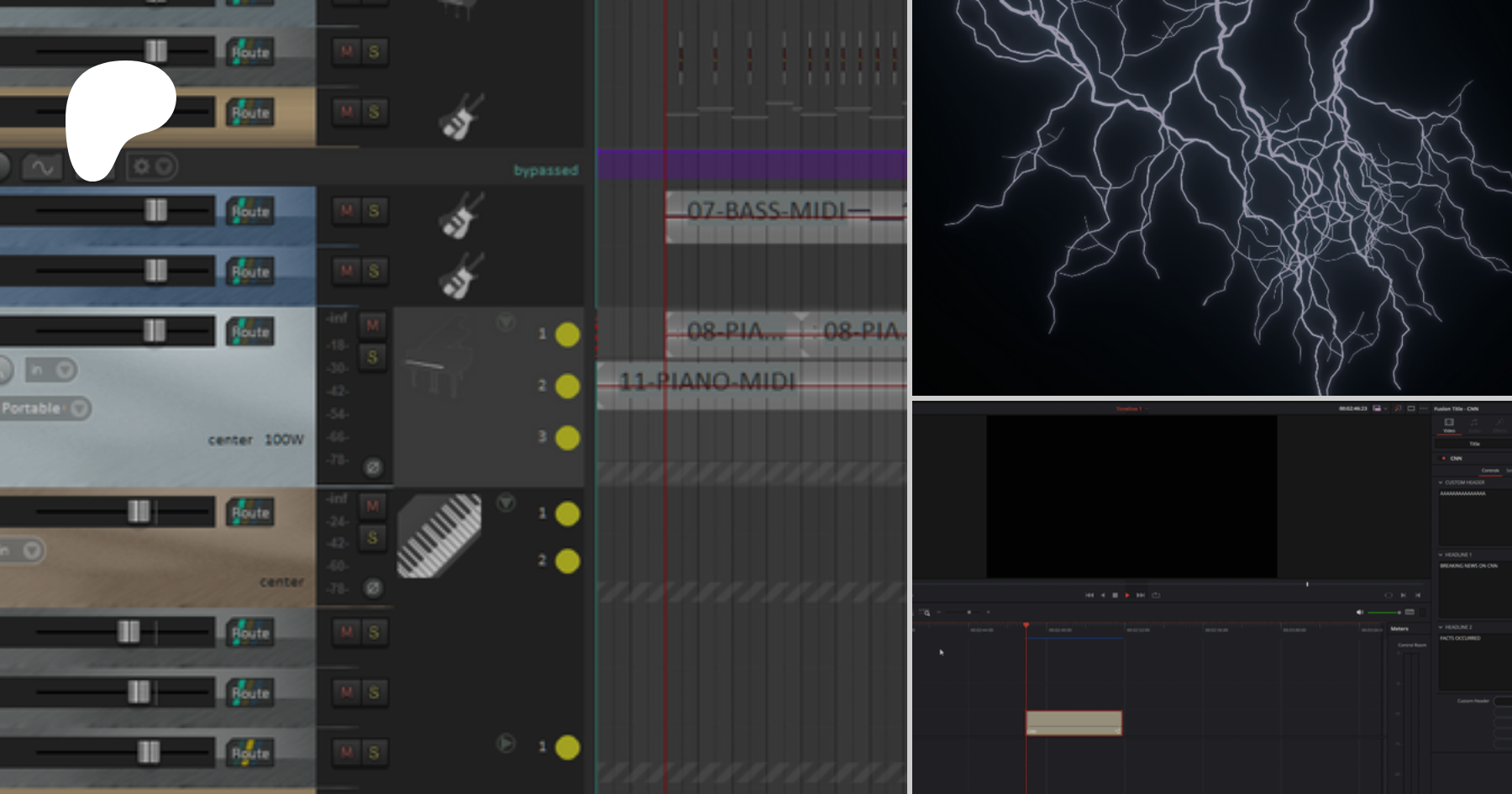Click phase invert icon on grand piano track
The width and height of the screenshot is (1512, 794).
(374, 467)
